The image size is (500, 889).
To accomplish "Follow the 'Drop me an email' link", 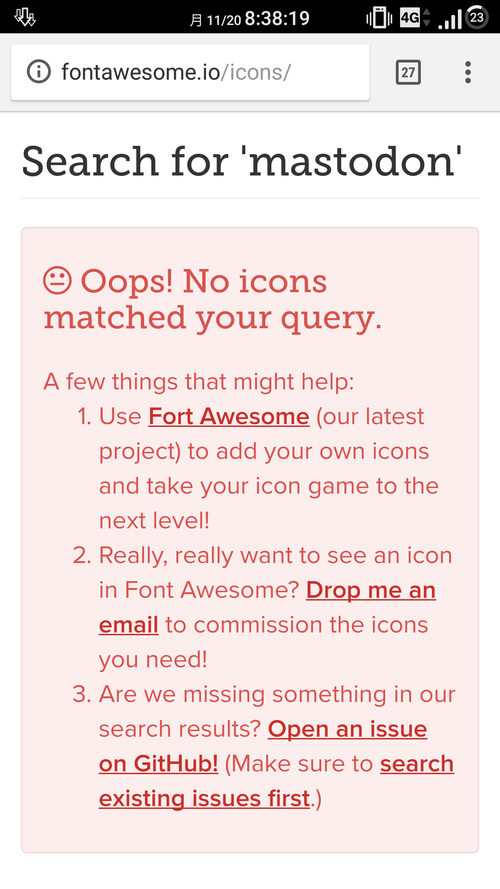I will coord(268,608).
